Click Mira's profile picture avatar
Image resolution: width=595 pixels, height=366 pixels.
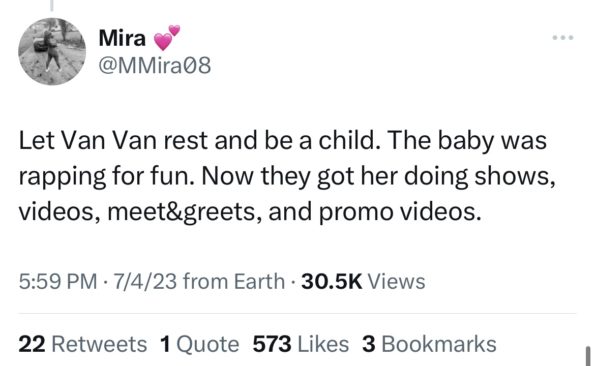pos(52,51)
